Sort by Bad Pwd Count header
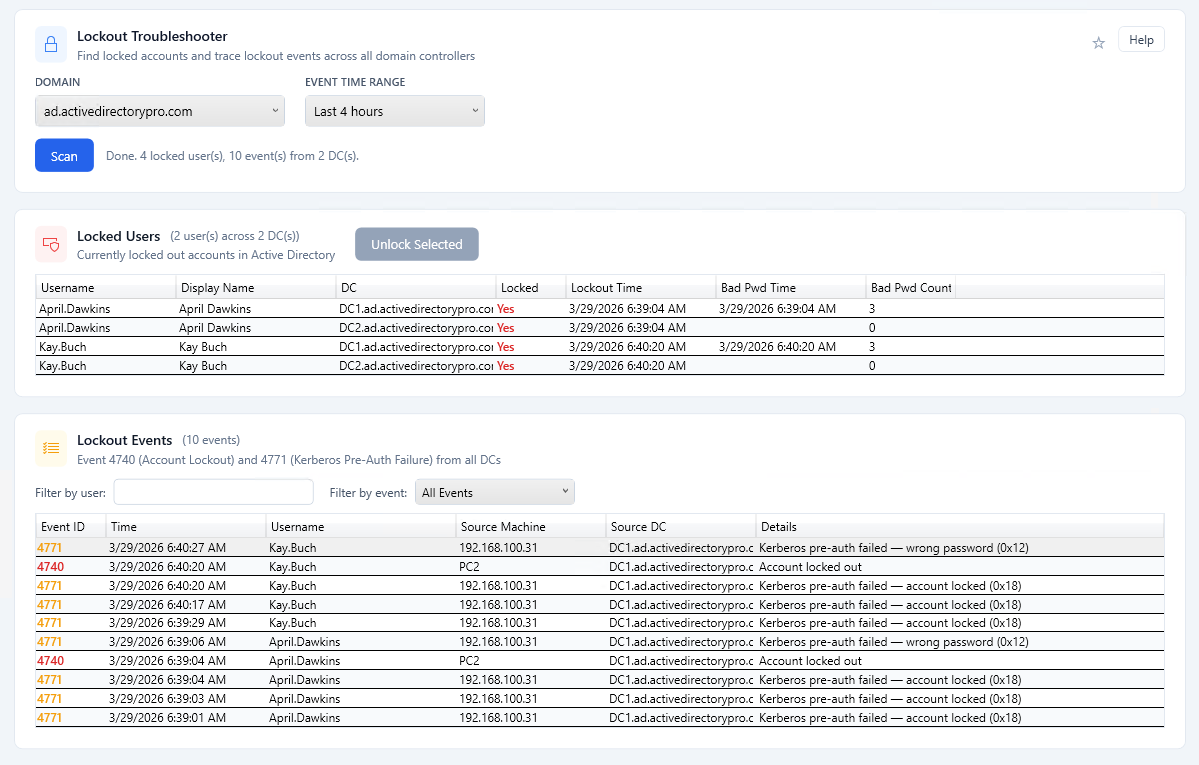This screenshot has width=1199, height=765. pyautogui.click(x=911, y=288)
